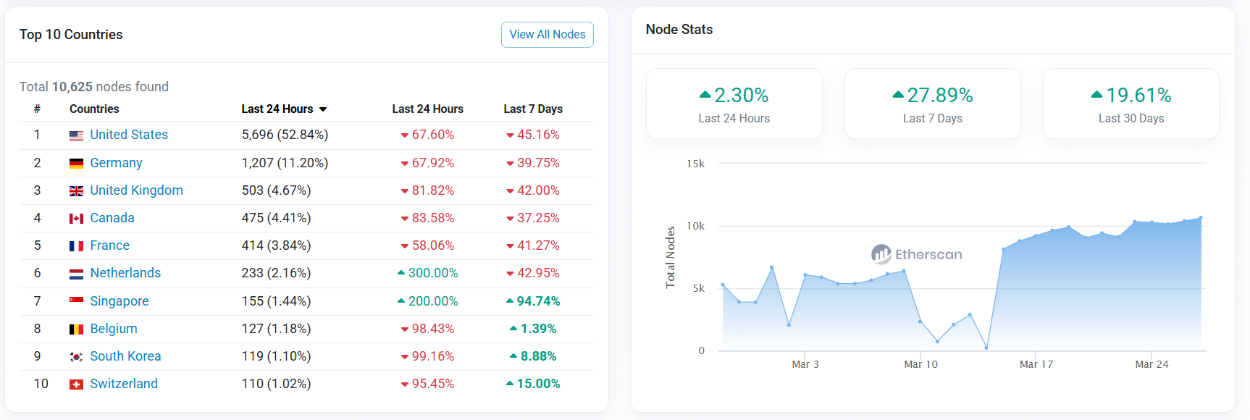Screen dimensions: 1250x420
Task: Click the United States flag icon
Action: pos(76,135)
